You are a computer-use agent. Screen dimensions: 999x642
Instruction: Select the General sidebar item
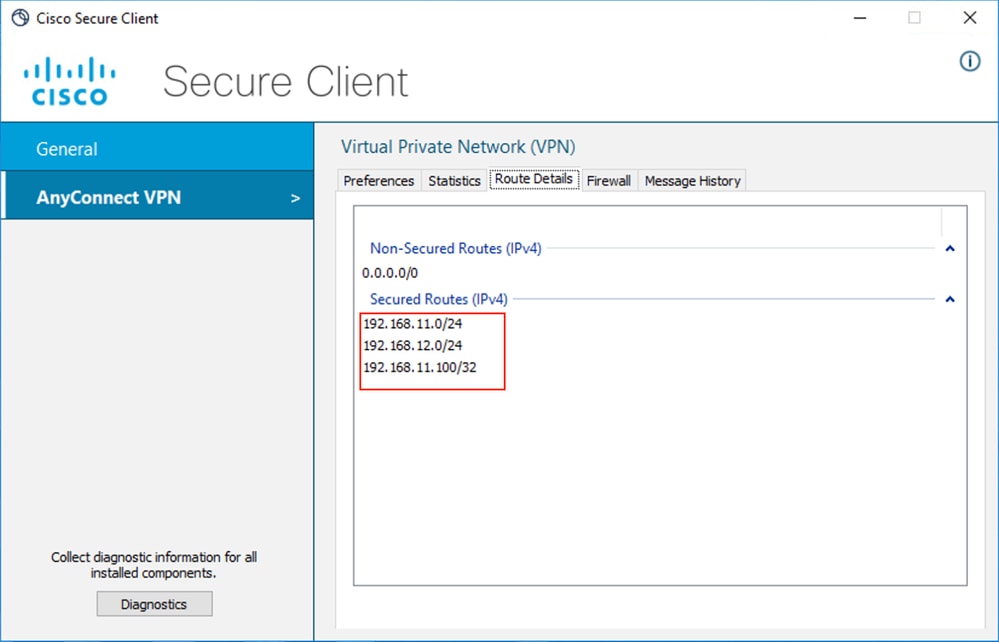[x=157, y=148]
